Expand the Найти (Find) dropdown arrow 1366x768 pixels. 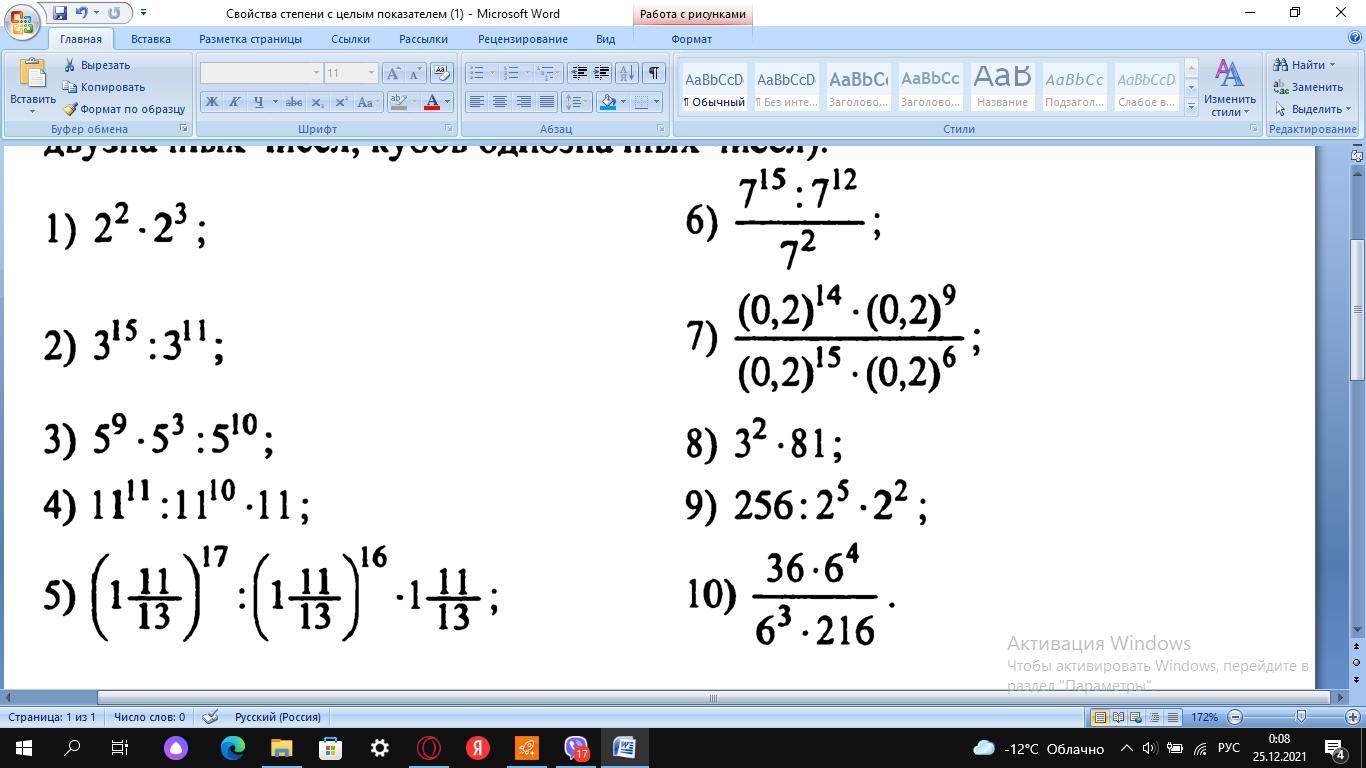tap(1332, 65)
